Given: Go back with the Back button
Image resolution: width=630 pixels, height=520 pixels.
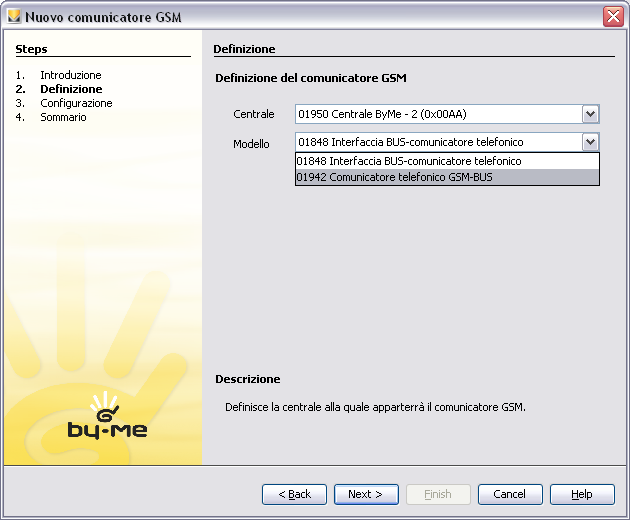Looking at the screenshot, I should [x=295, y=494].
